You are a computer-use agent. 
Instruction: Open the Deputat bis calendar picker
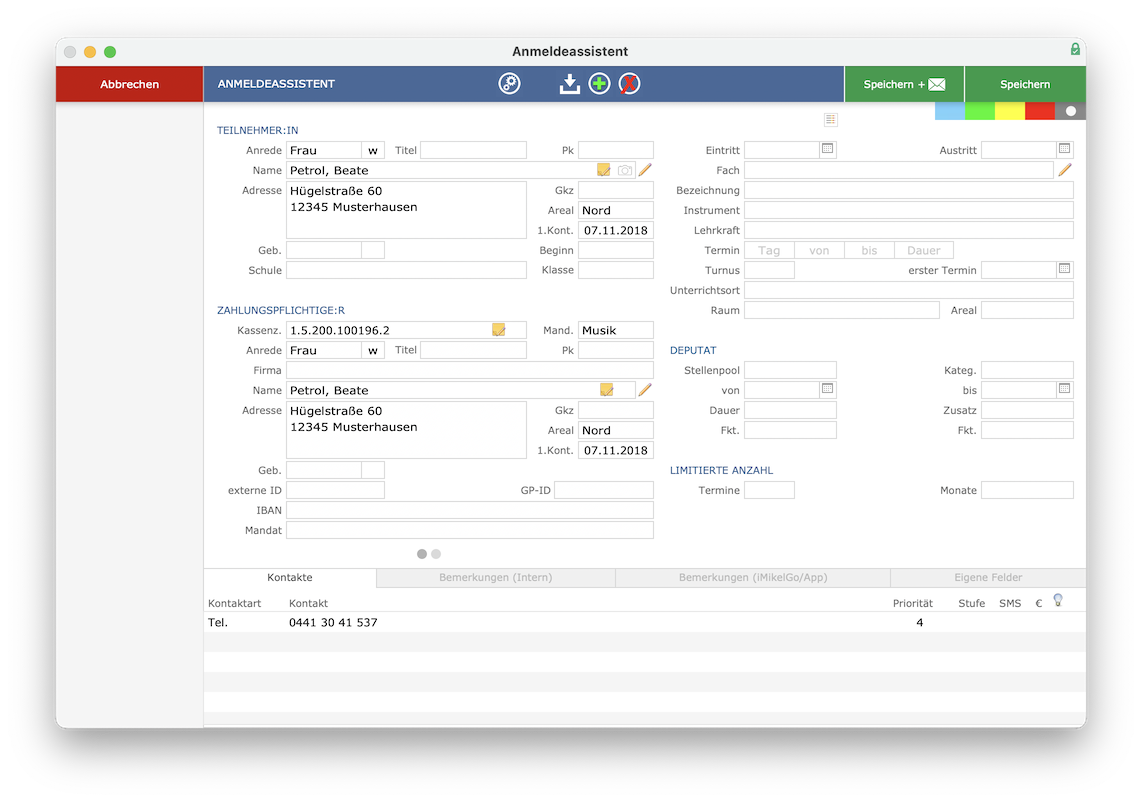[x=1064, y=389]
